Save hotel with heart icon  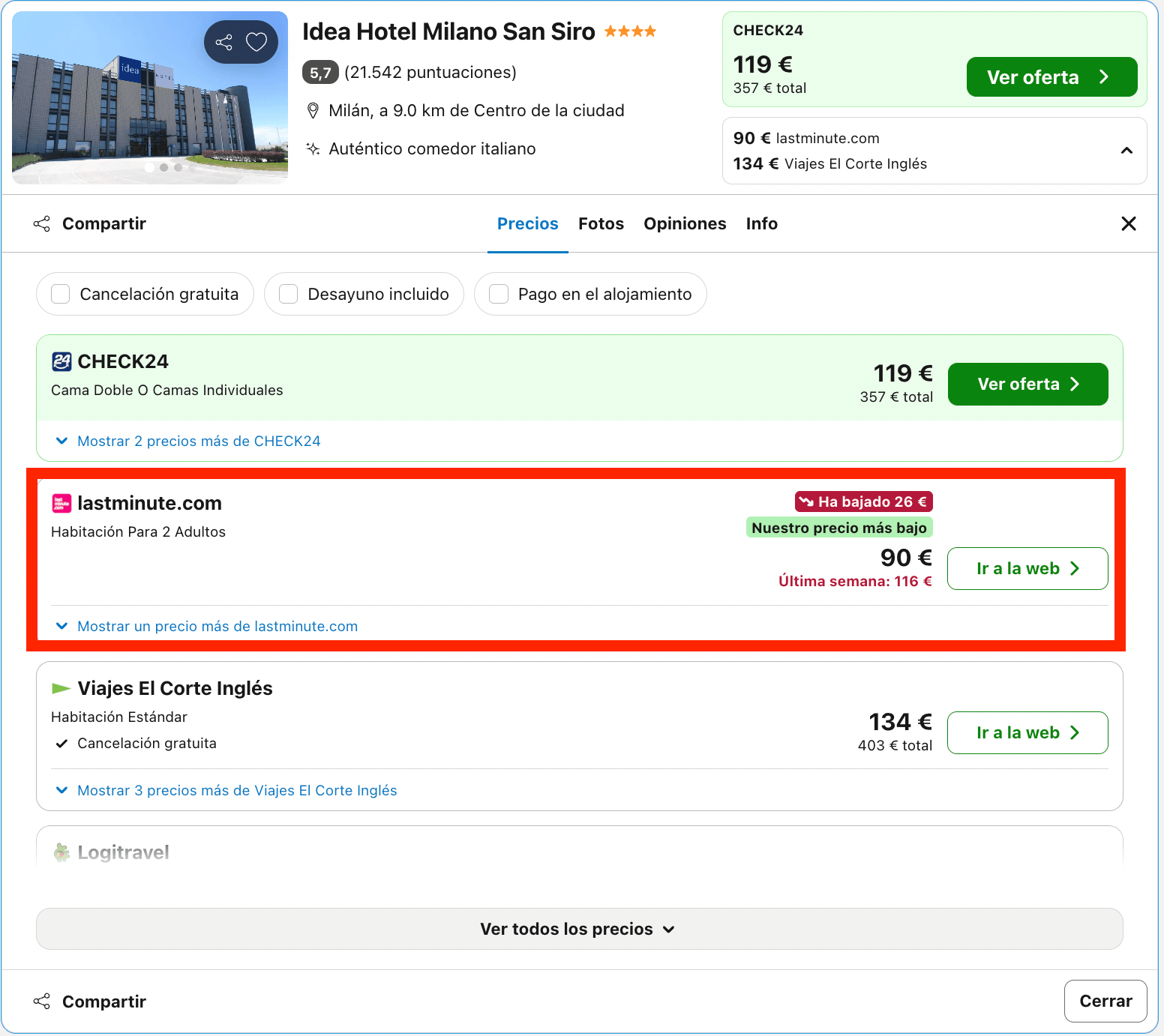(x=256, y=42)
